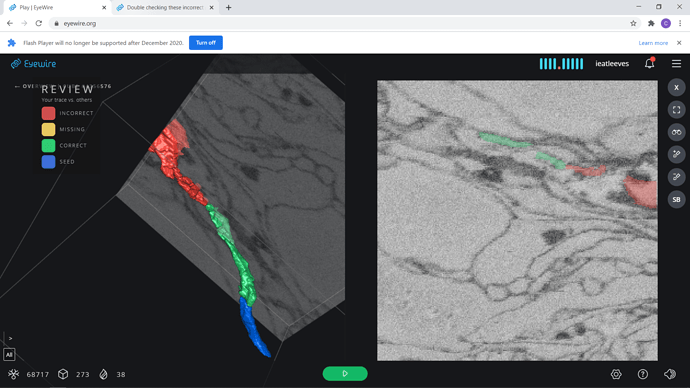Select the remove-segment eraser tool
This screenshot has height=388, width=690.
[x=676, y=177]
